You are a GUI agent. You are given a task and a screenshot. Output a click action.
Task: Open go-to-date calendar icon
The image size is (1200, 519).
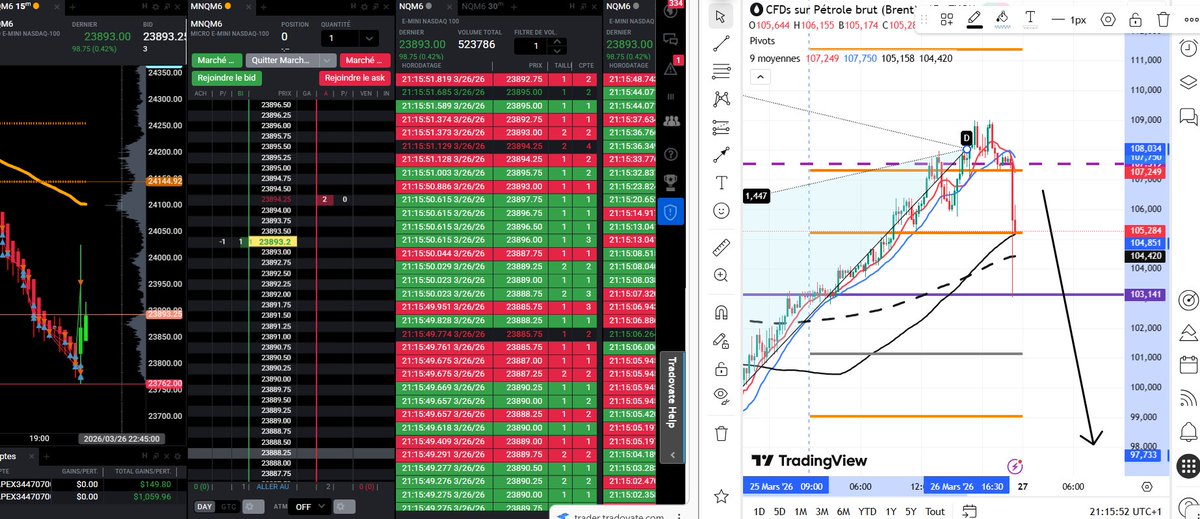[x=969, y=511]
